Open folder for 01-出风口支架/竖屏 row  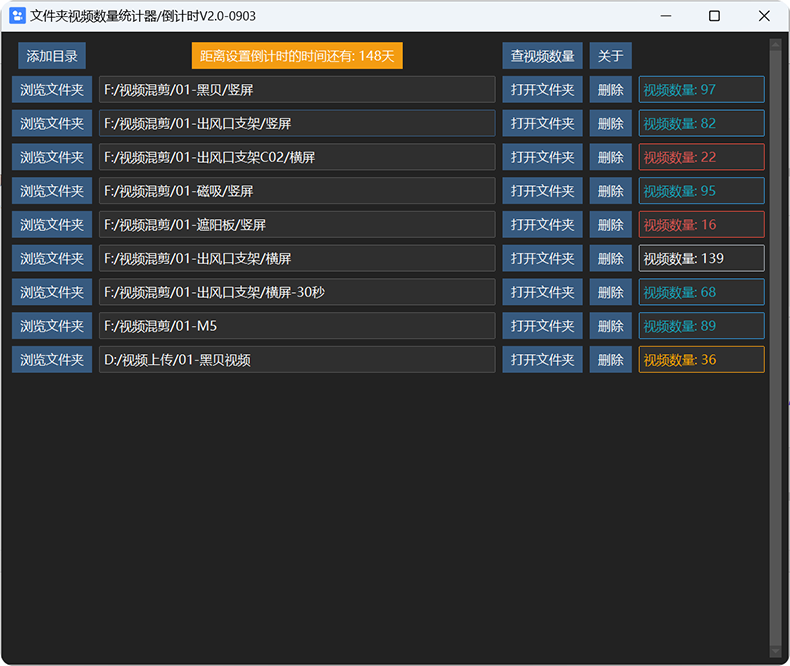tap(542, 123)
